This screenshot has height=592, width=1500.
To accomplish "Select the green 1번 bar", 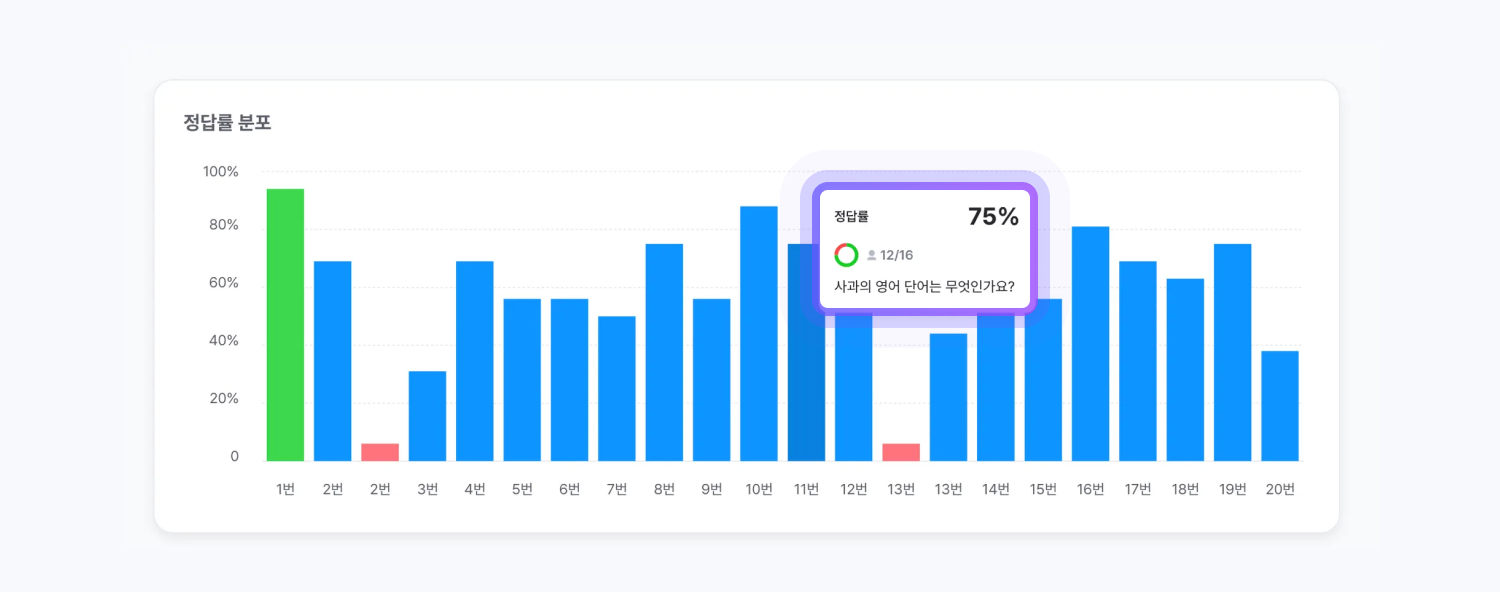I will [x=285, y=325].
